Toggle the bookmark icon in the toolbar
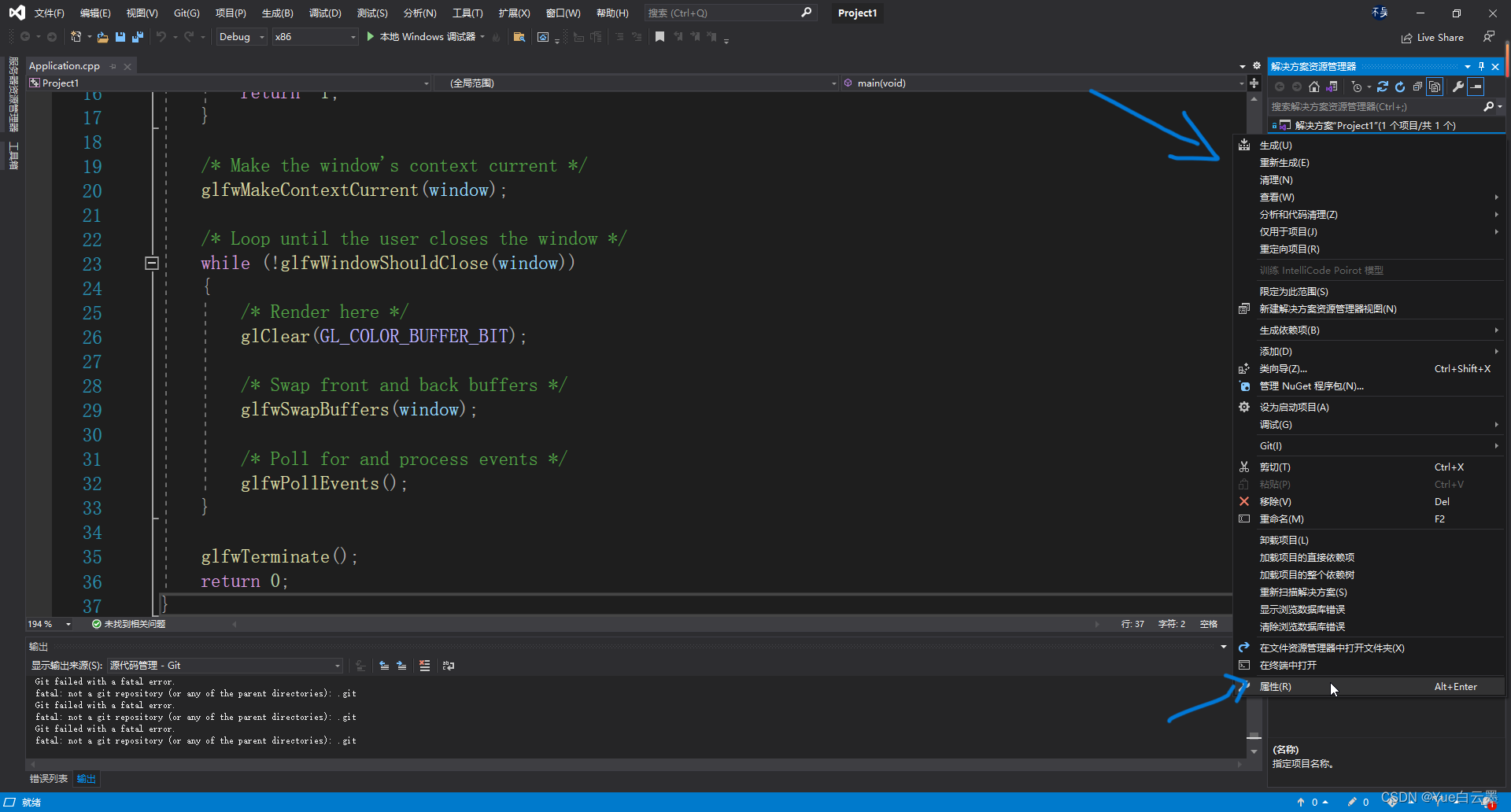 point(659,37)
